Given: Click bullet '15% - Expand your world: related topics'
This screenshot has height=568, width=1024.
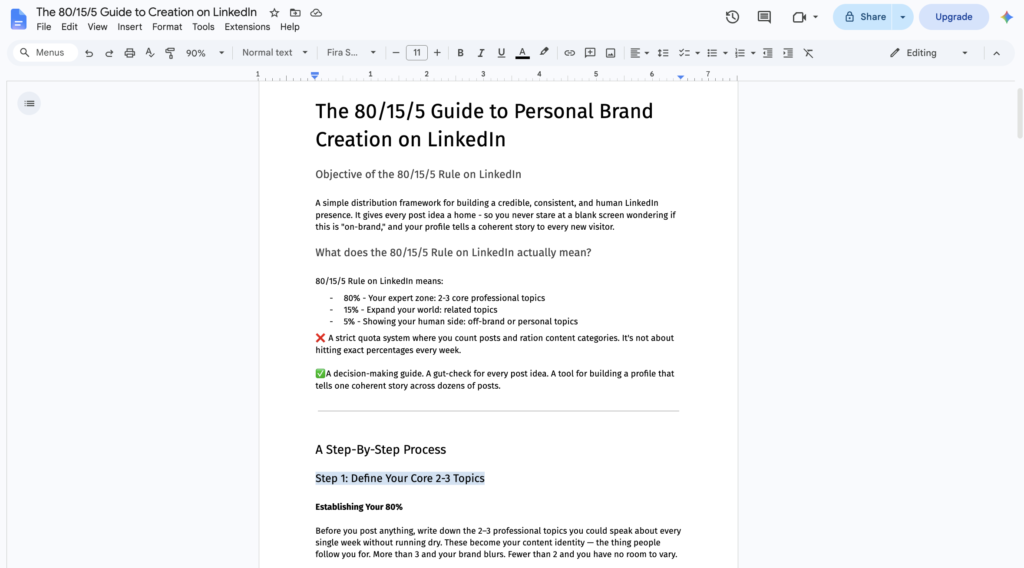Looking at the screenshot, I should tap(421, 309).
